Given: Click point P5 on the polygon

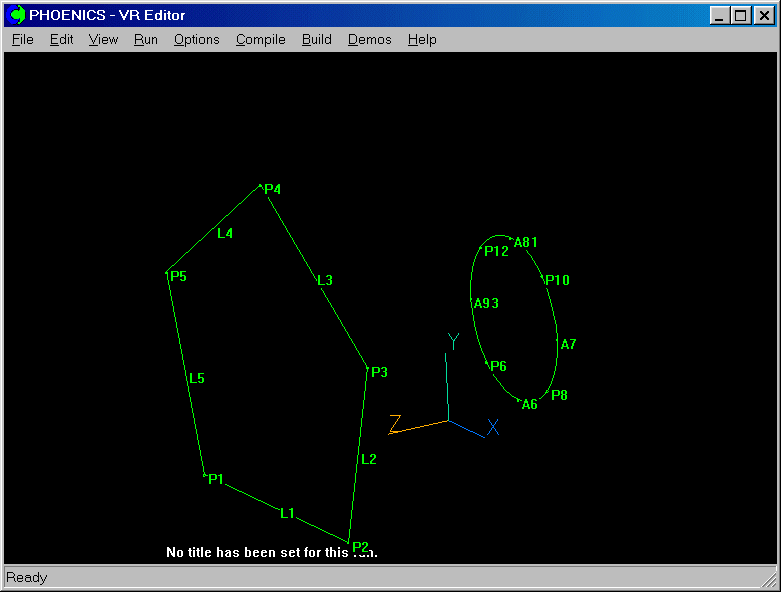Looking at the screenshot, I should pos(177,276).
